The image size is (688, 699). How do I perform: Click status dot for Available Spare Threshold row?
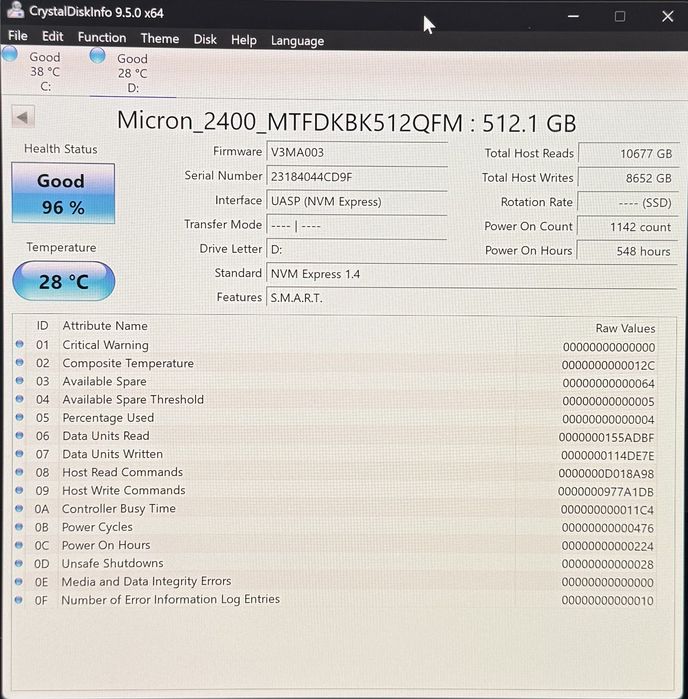[20, 399]
